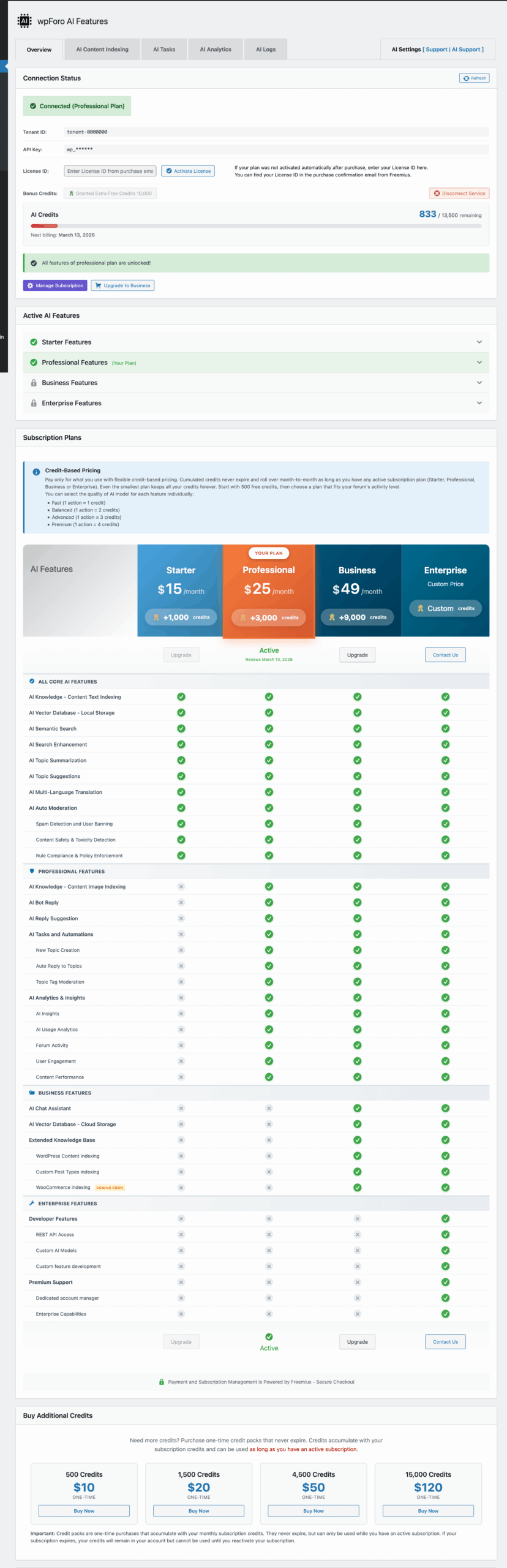
Task: Click the green connected checkmark icon
Action: pyautogui.click(x=33, y=106)
